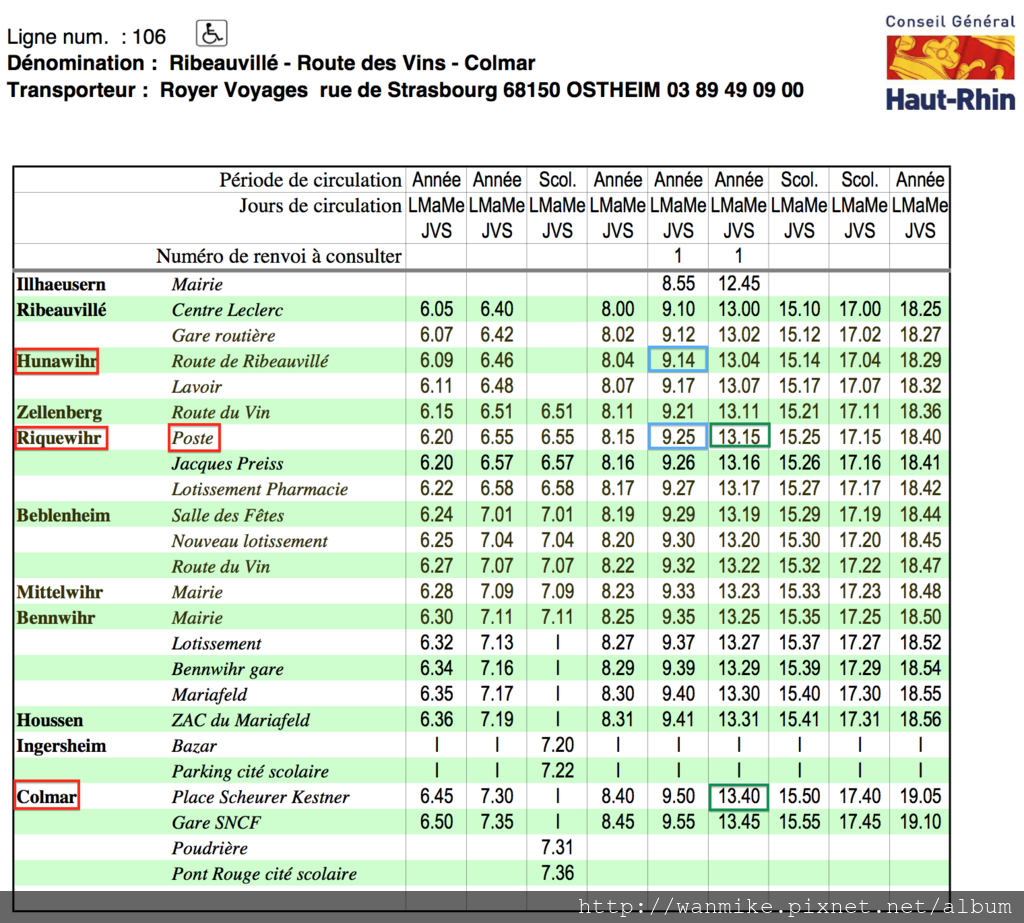This screenshot has height=923, width=1024.
Task: Click the Zellenberg town name
Action: coord(59,412)
